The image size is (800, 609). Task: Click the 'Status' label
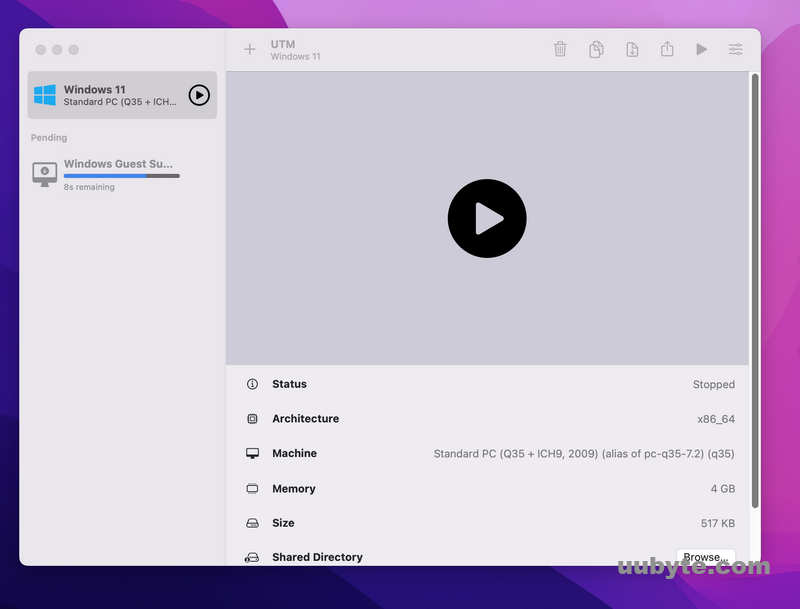click(289, 384)
